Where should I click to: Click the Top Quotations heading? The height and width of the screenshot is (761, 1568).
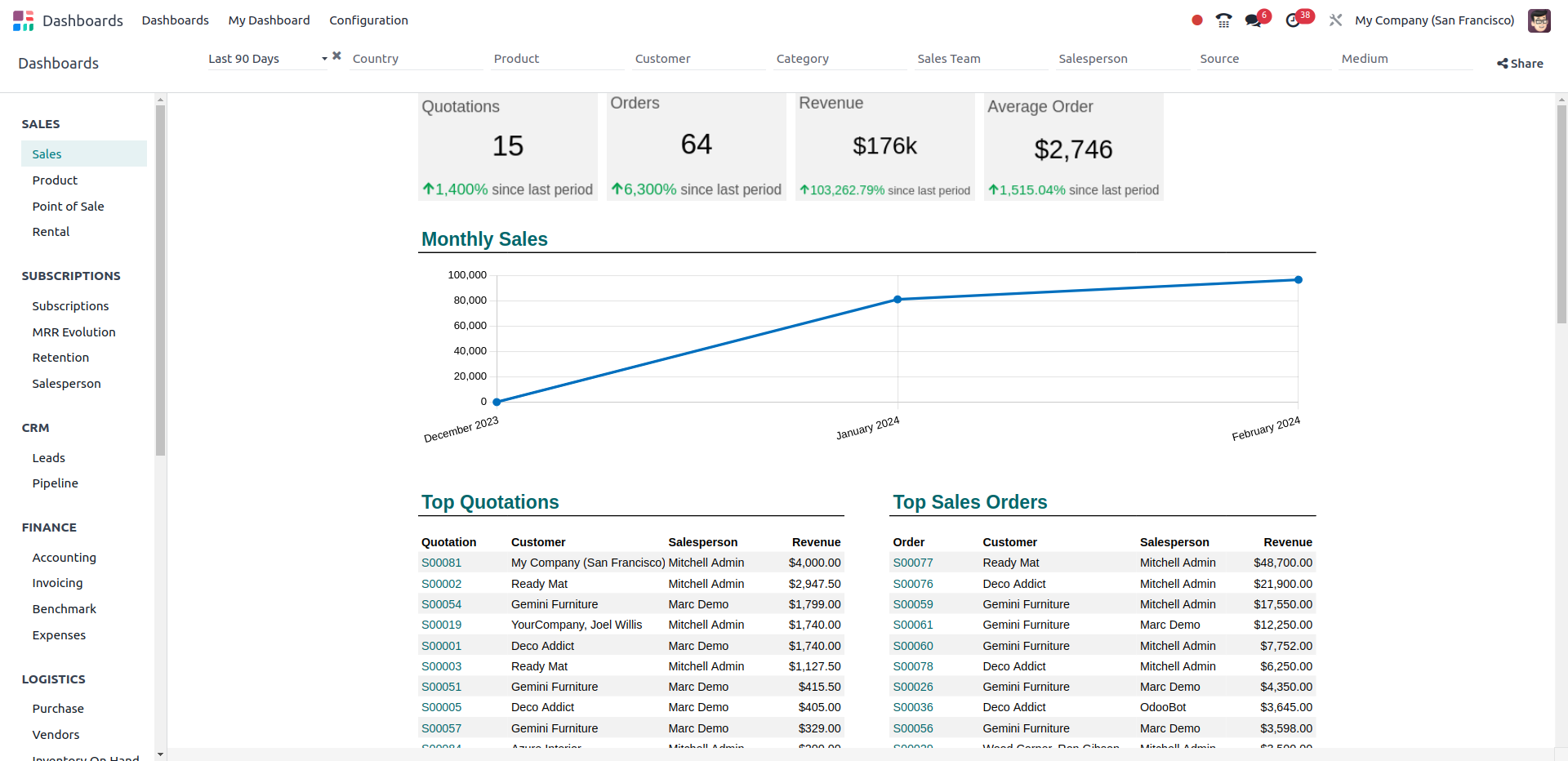[x=490, y=502]
